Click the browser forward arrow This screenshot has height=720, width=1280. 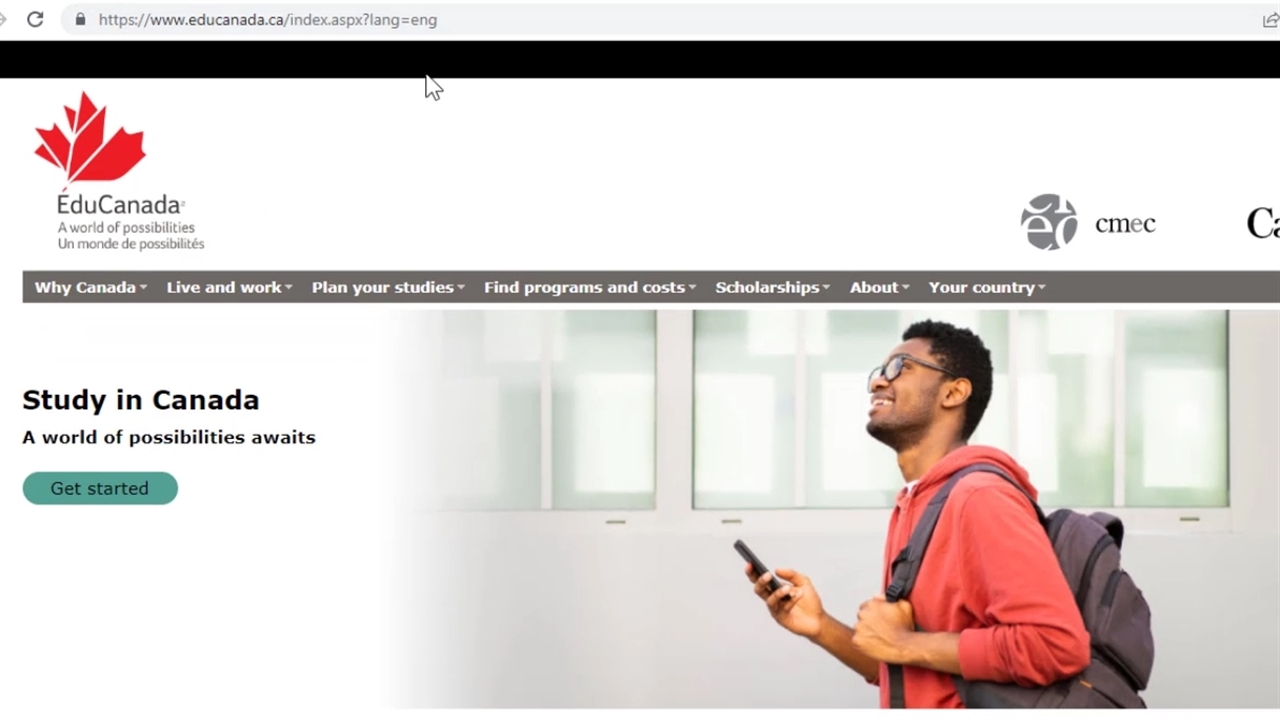coord(3,19)
